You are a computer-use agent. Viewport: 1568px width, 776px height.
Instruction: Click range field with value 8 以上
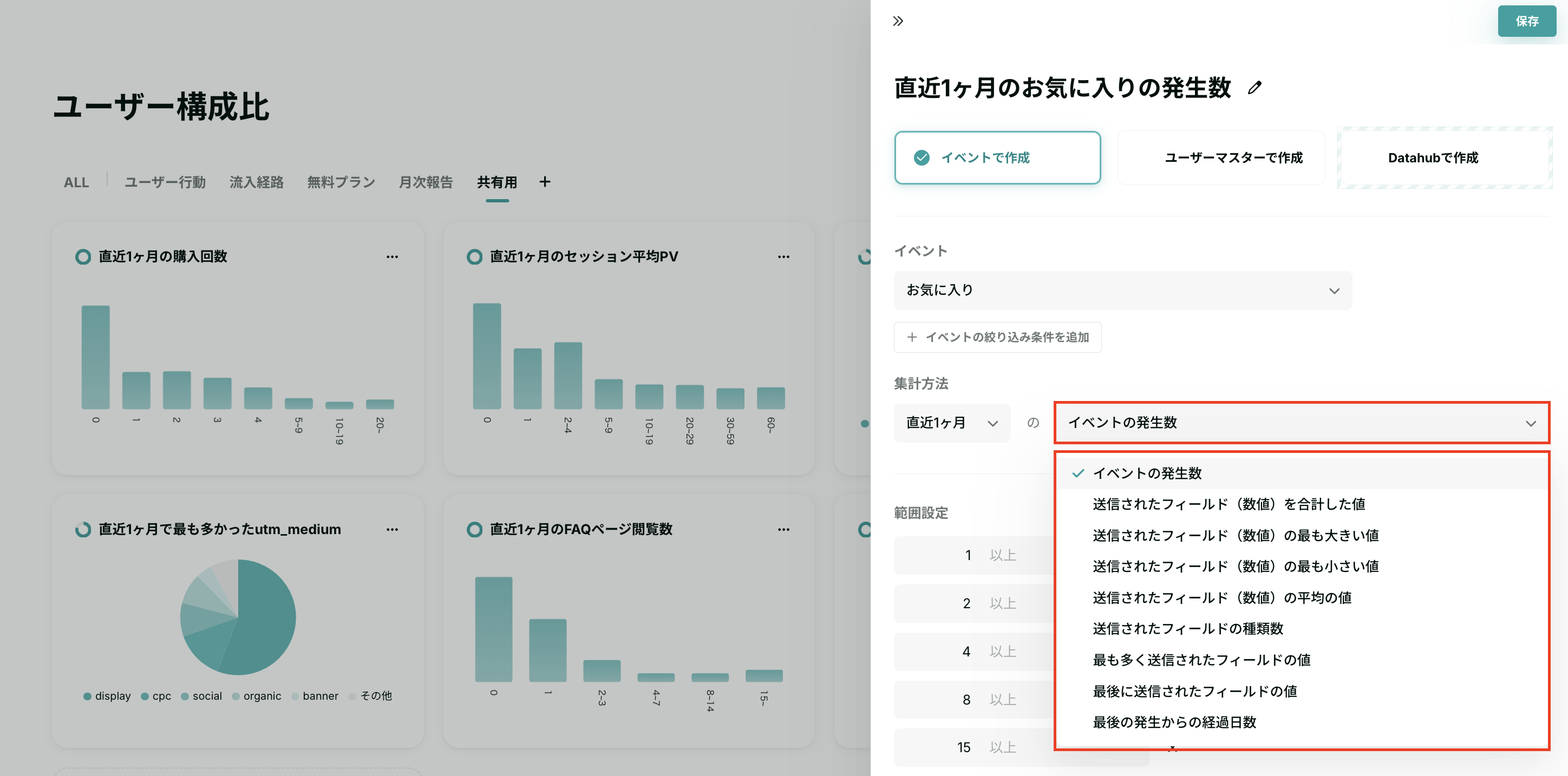(974, 699)
